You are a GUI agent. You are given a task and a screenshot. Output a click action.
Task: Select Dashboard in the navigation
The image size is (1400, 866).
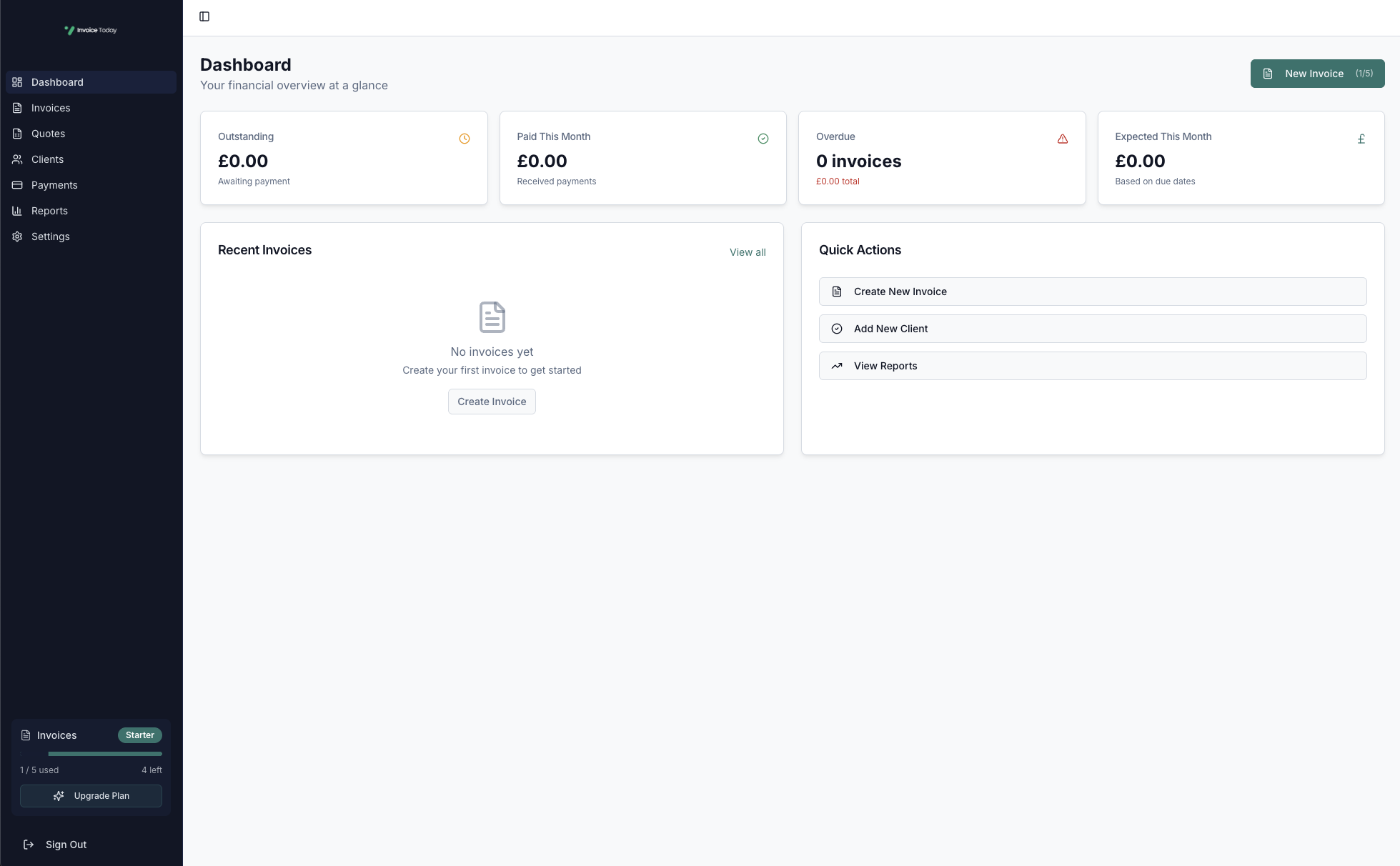pos(57,82)
